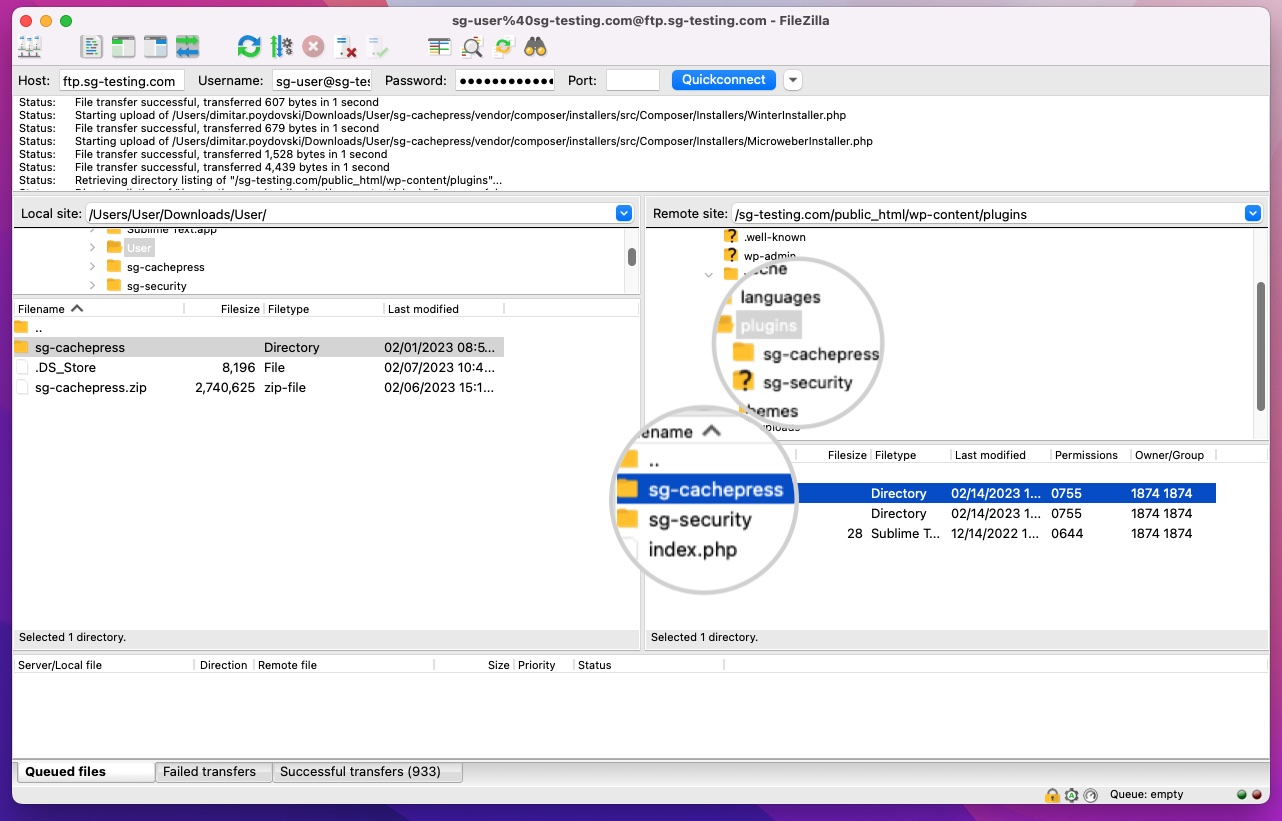This screenshot has width=1282, height=821.
Task: Toggle processing of the transfer queue
Action: pos(281,46)
